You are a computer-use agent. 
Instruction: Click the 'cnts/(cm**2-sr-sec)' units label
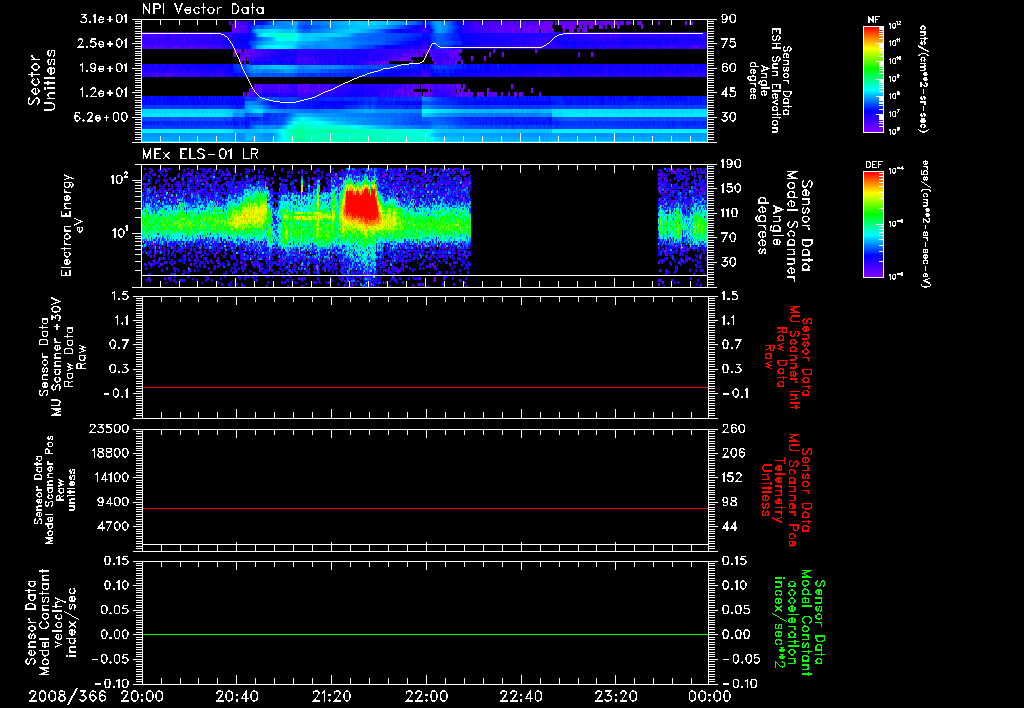[923, 79]
